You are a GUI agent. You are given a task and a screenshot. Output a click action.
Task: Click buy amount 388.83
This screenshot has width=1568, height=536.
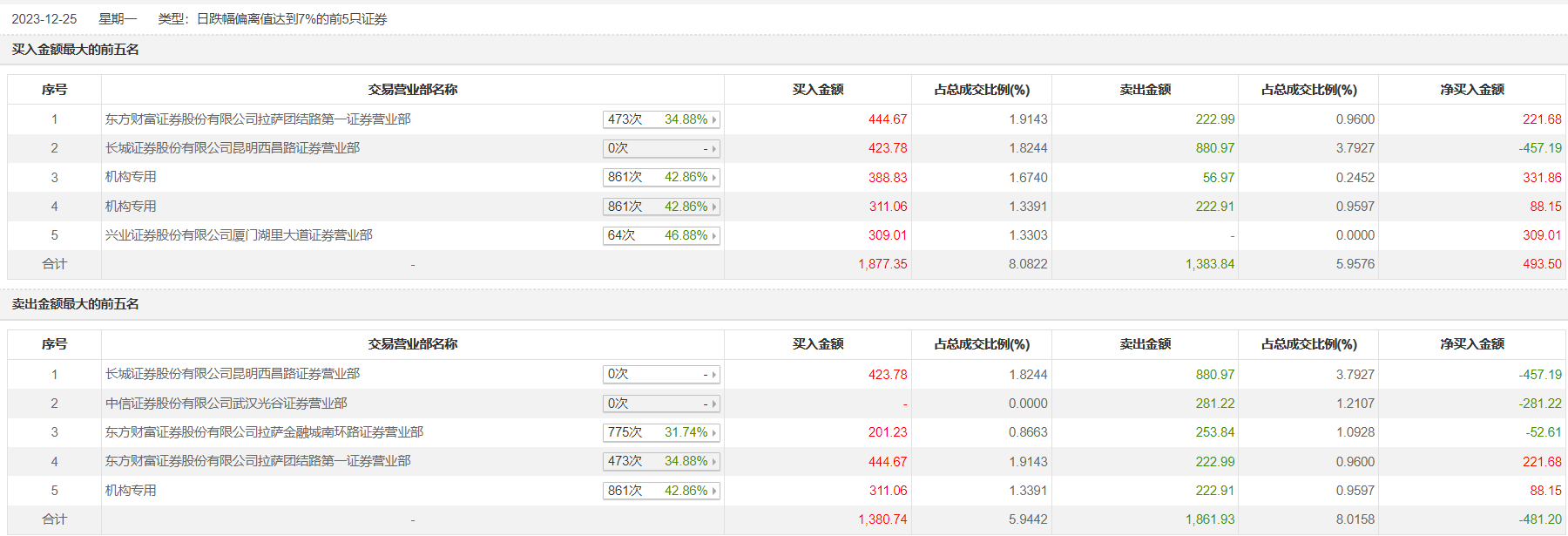click(888, 178)
